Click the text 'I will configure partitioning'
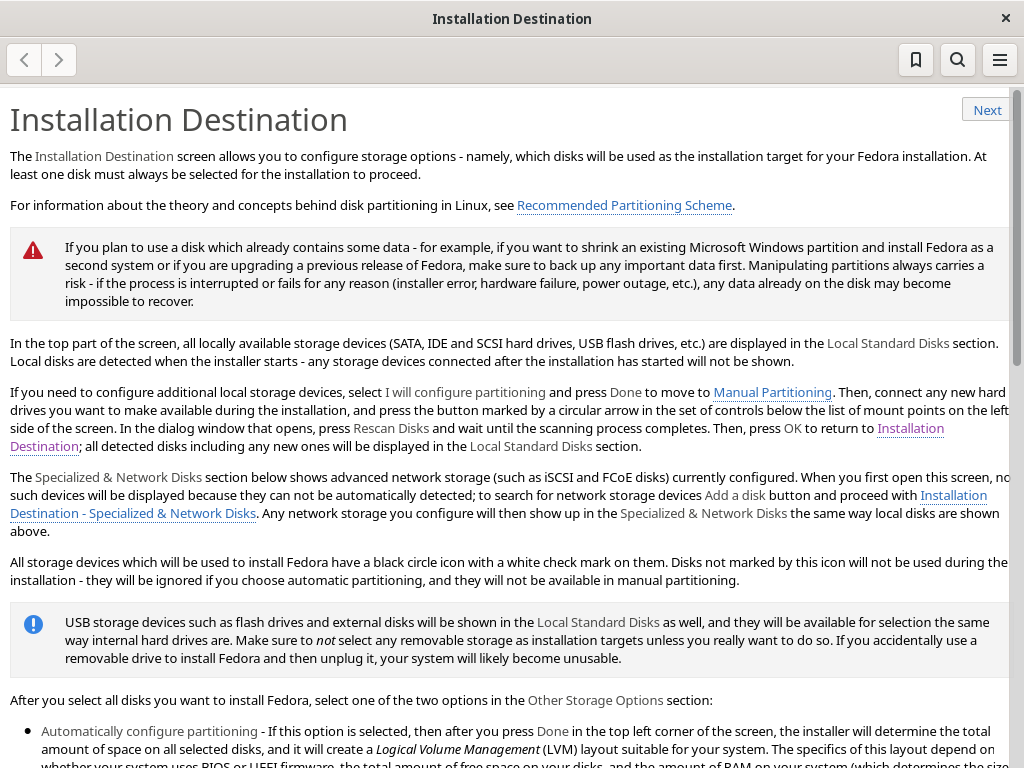This screenshot has height=768, width=1024. (x=465, y=392)
